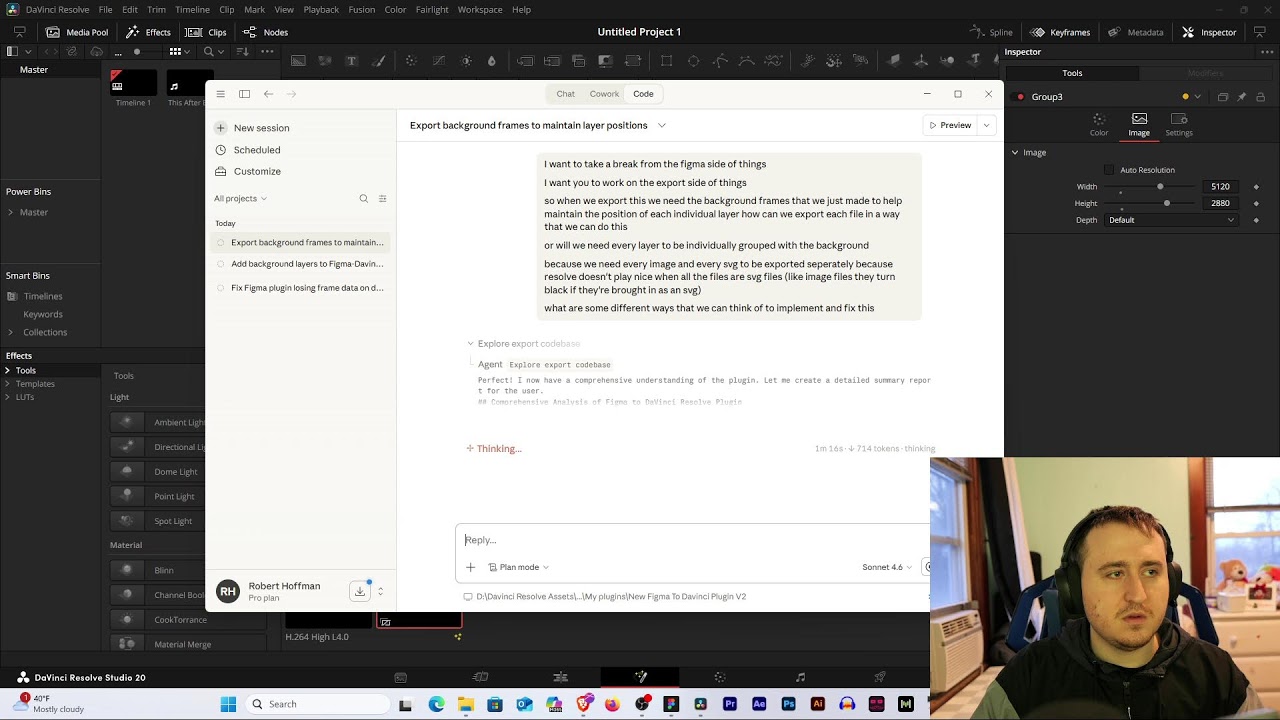1280x720 pixels.
Task: Click the pin icon for Group3
Action: tap(1242, 97)
